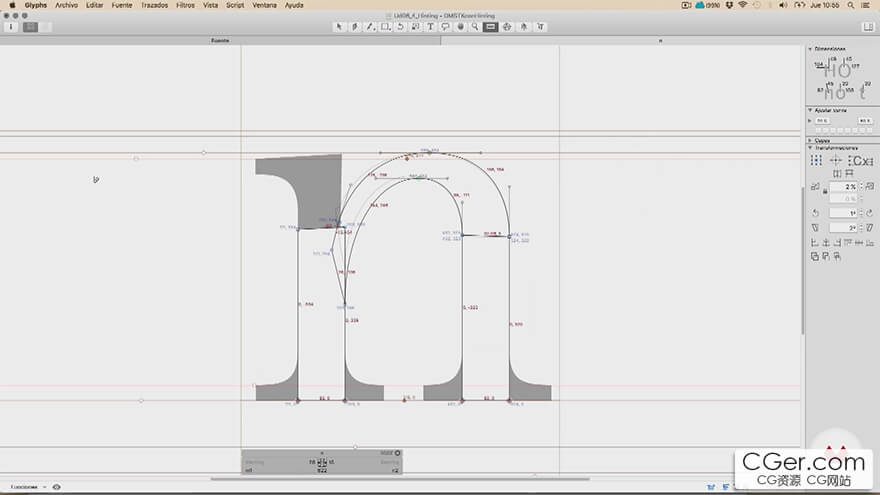Image resolution: width=880 pixels, height=495 pixels.
Task: Click the last toolbar T-shaped tool icon
Action: (540, 26)
